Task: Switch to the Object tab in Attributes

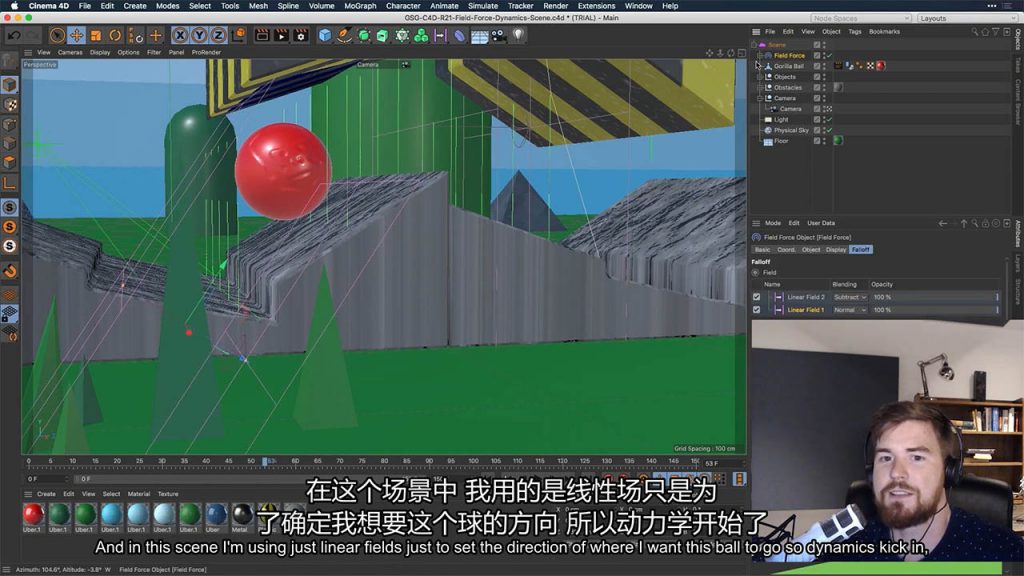Action: (x=811, y=249)
